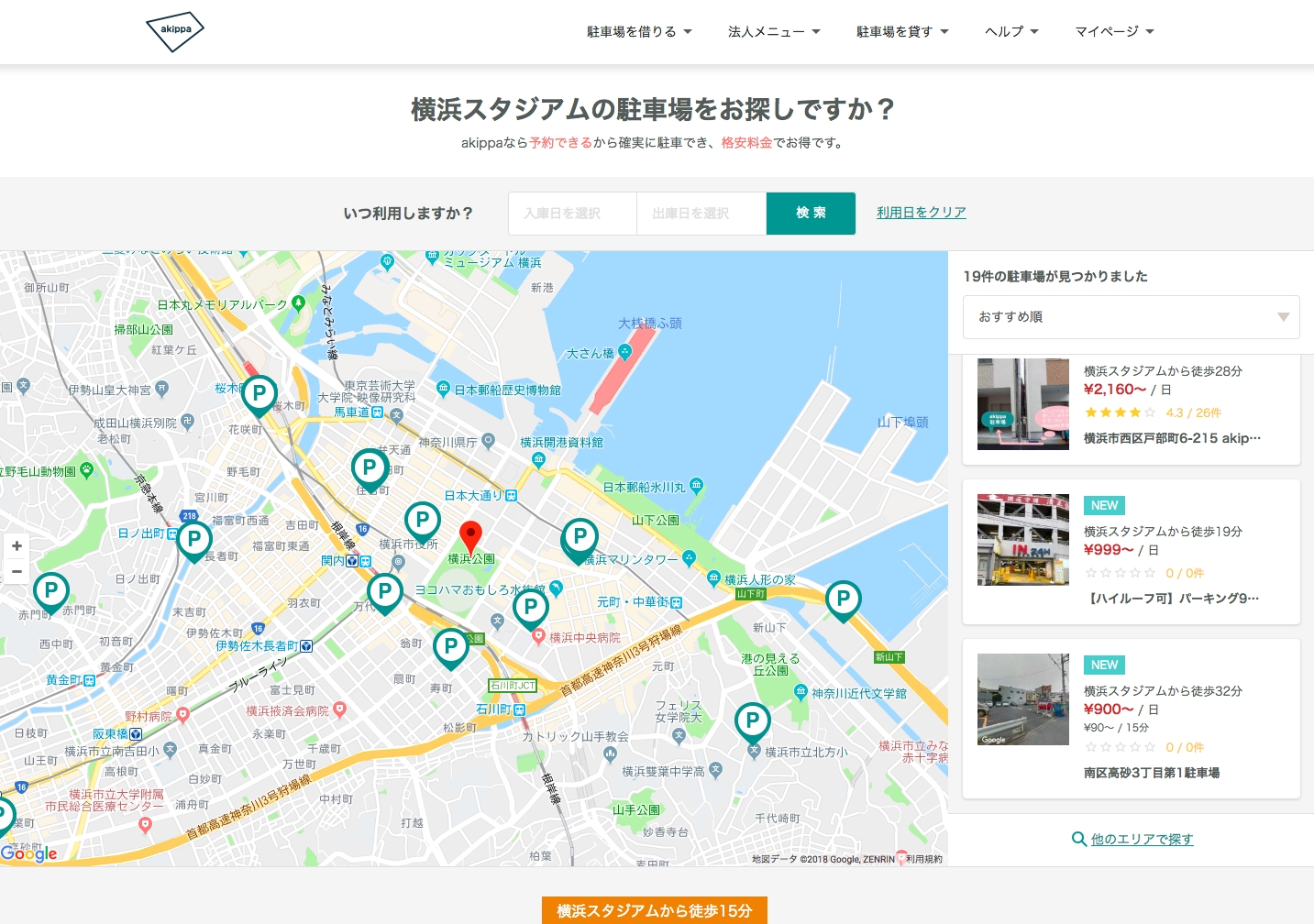Image resolution: width=1314 pixels, height=924 pixels.
Task: Open the マイページ menu
Action: 1114,32
